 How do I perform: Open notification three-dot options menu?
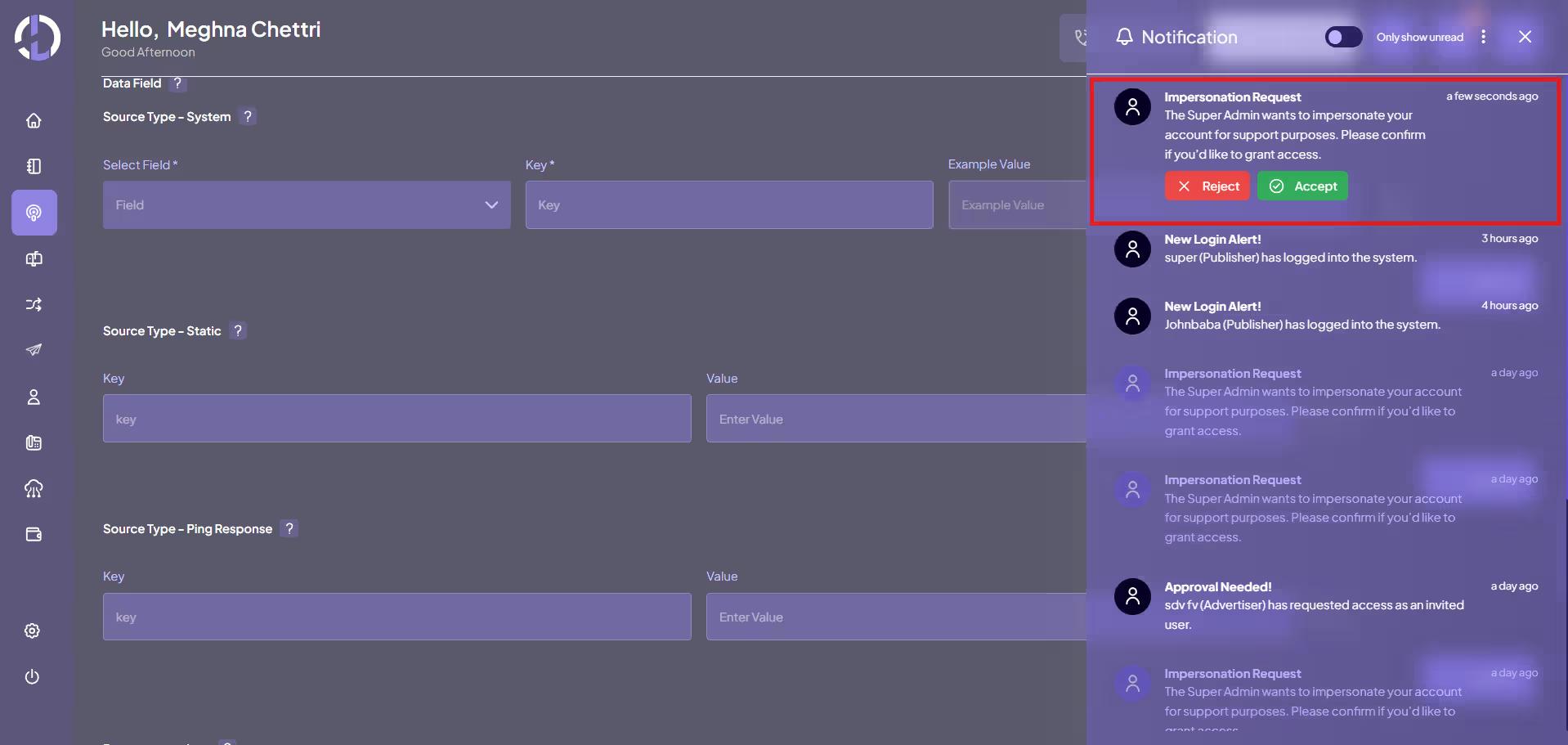click(1483, 37)
